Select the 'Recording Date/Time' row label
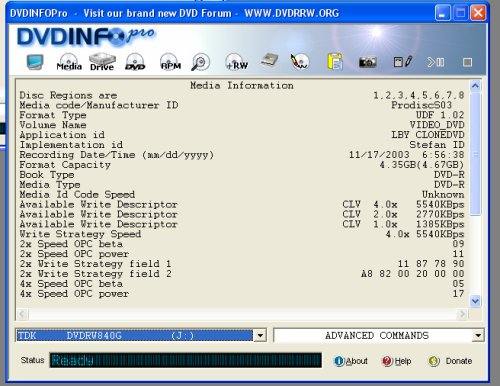The height and width of the screenshot is (386, 500). coord(116,155)
